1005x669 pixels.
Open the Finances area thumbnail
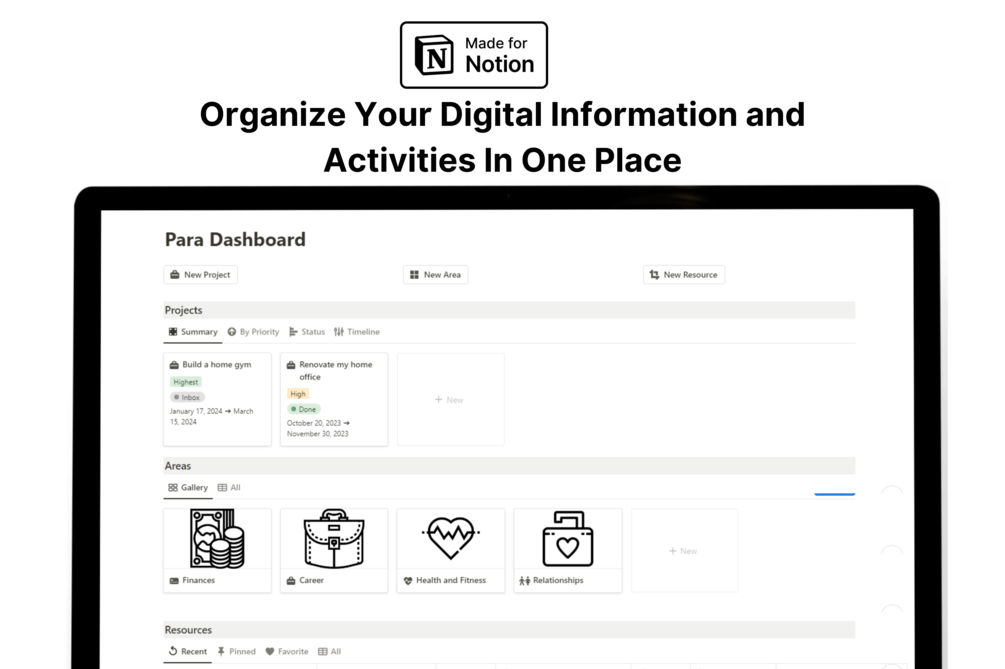(x=217, y=539)
